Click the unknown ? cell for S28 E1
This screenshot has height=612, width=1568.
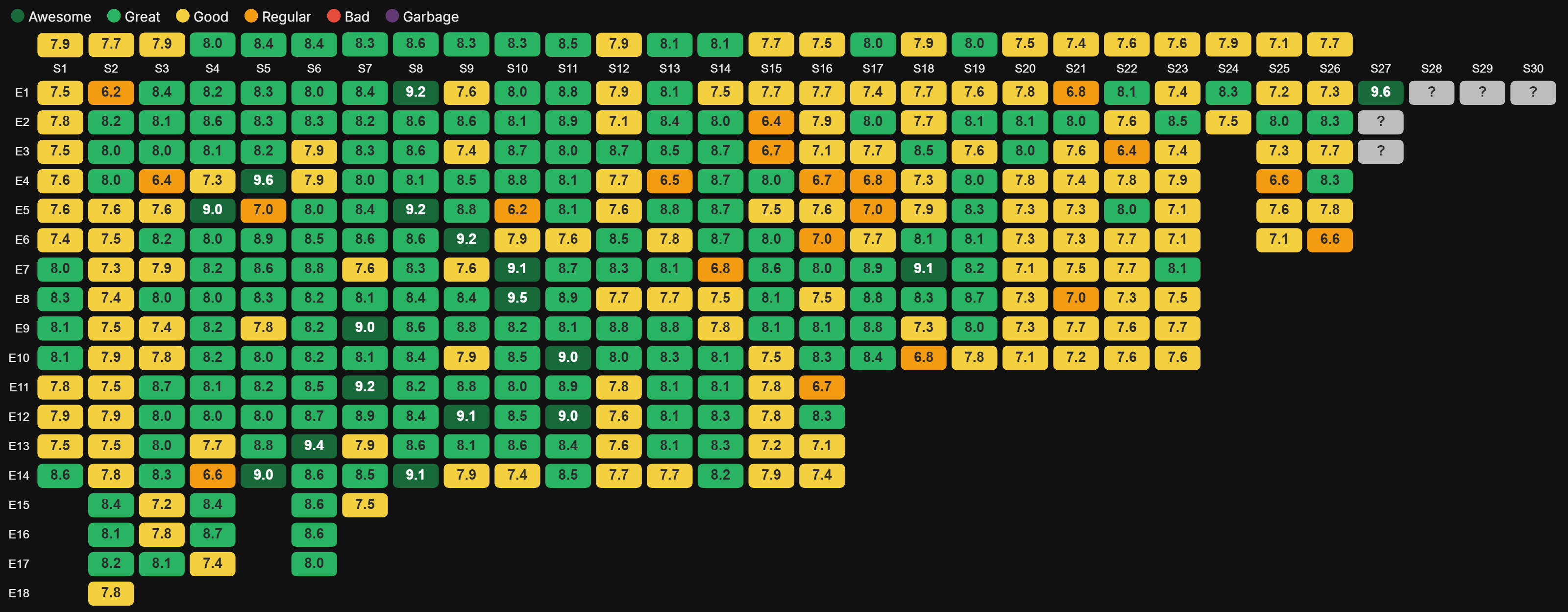tap(1431, 93)
